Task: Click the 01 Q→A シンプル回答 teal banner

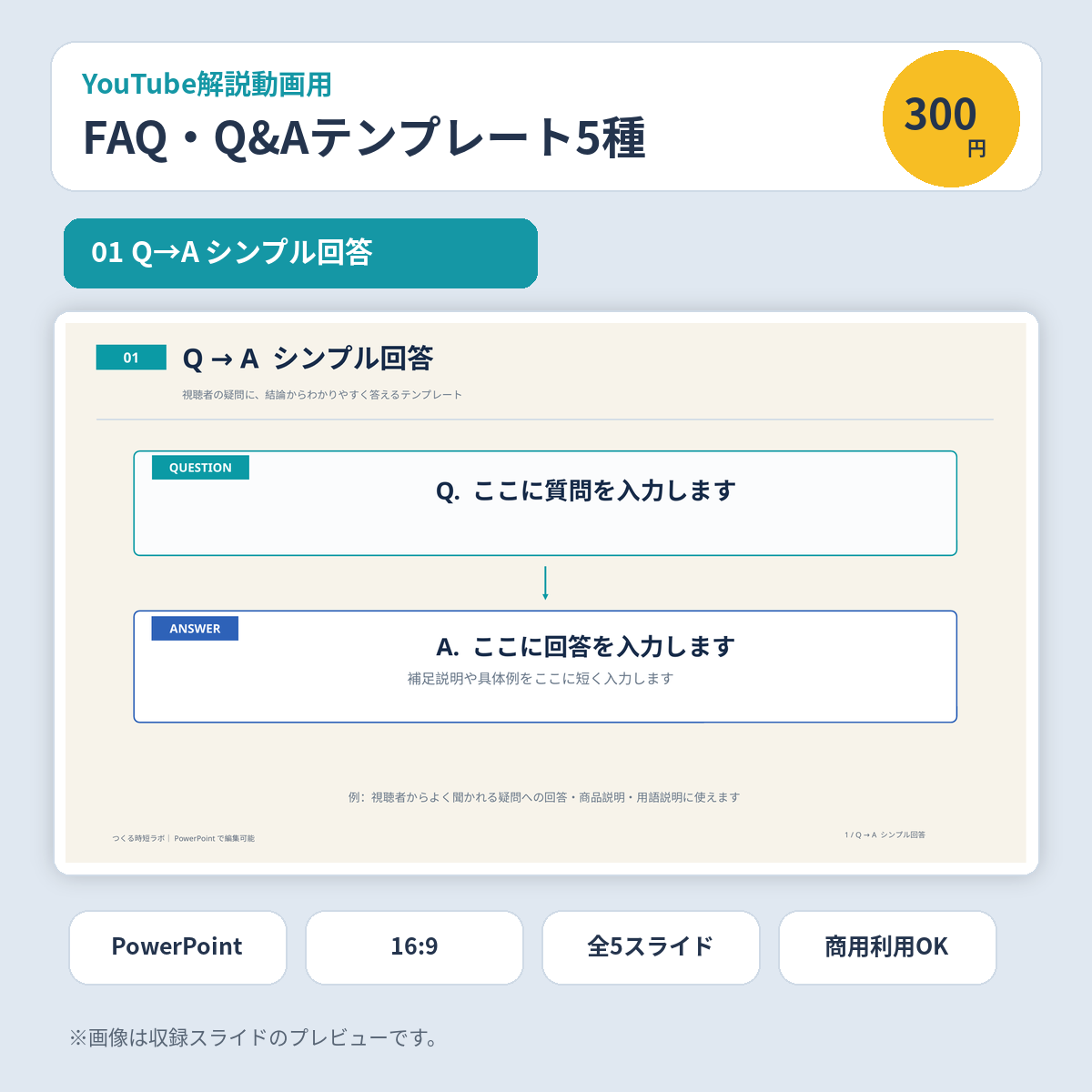Action: pos(300,253)
